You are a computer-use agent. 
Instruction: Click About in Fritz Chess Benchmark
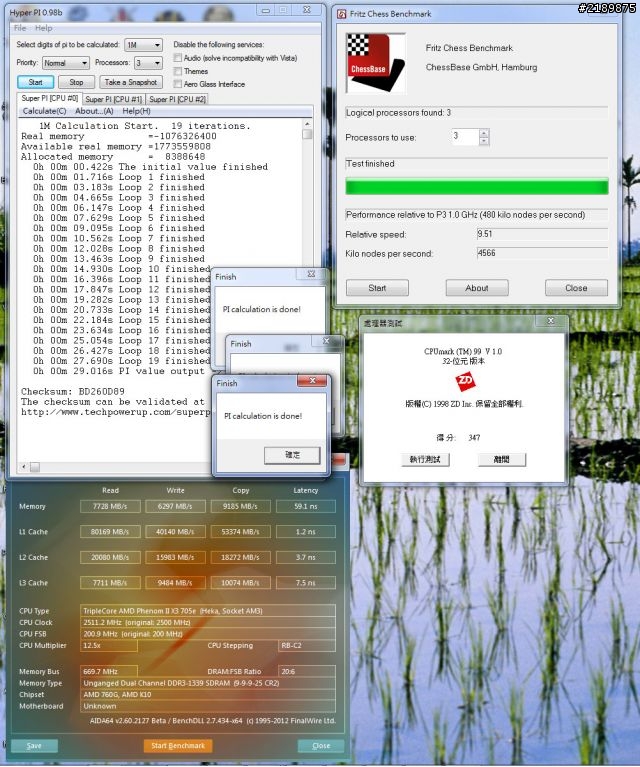[477, 288]
